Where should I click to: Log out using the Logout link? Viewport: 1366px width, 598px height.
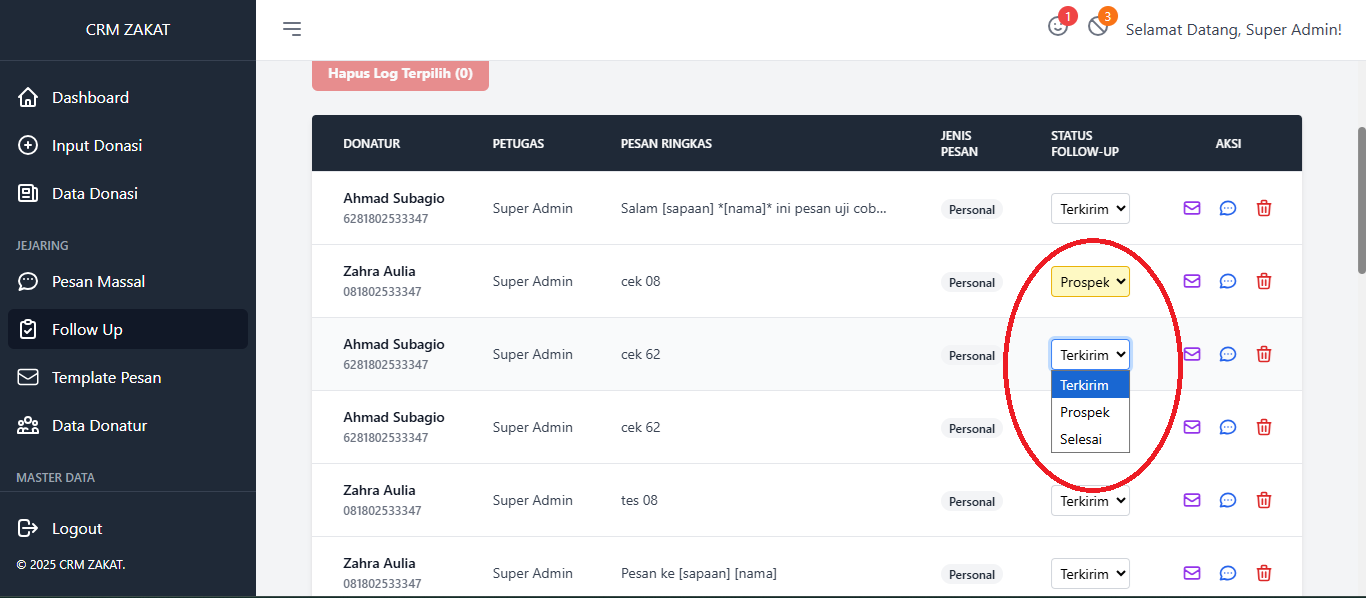pyautogui.click(x=77, y=528)
